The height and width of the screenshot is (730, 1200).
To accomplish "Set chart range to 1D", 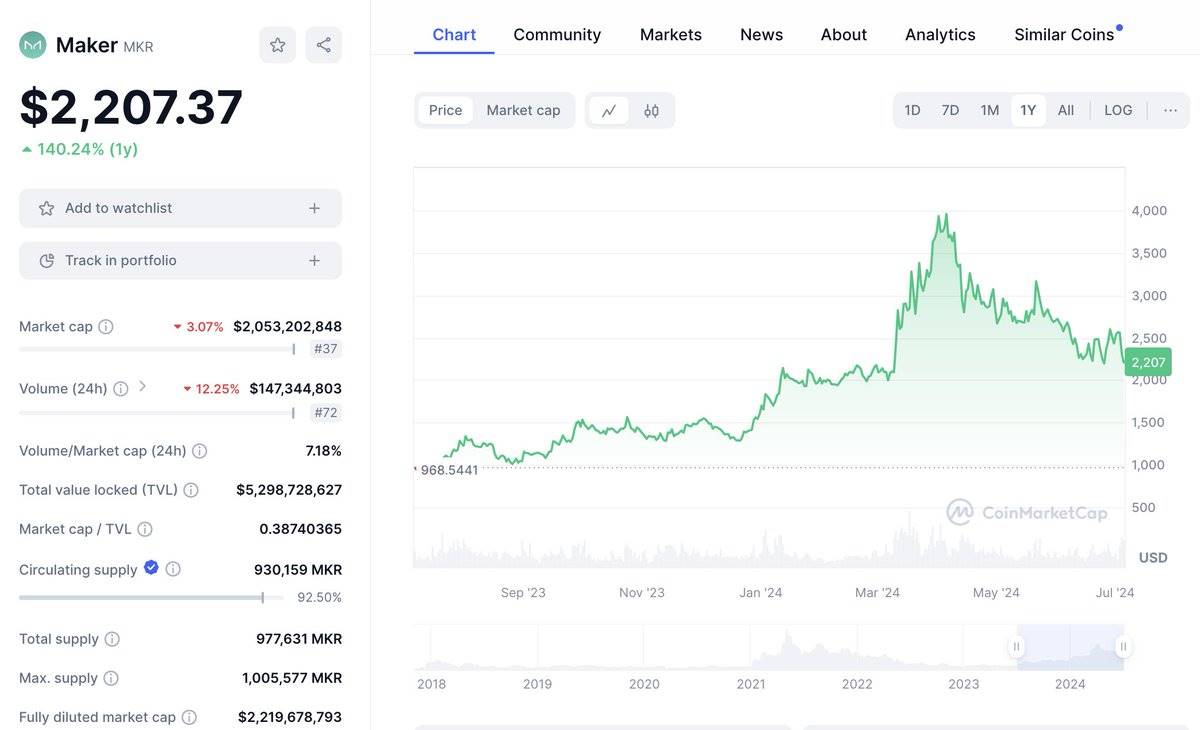I will point(912,110).
